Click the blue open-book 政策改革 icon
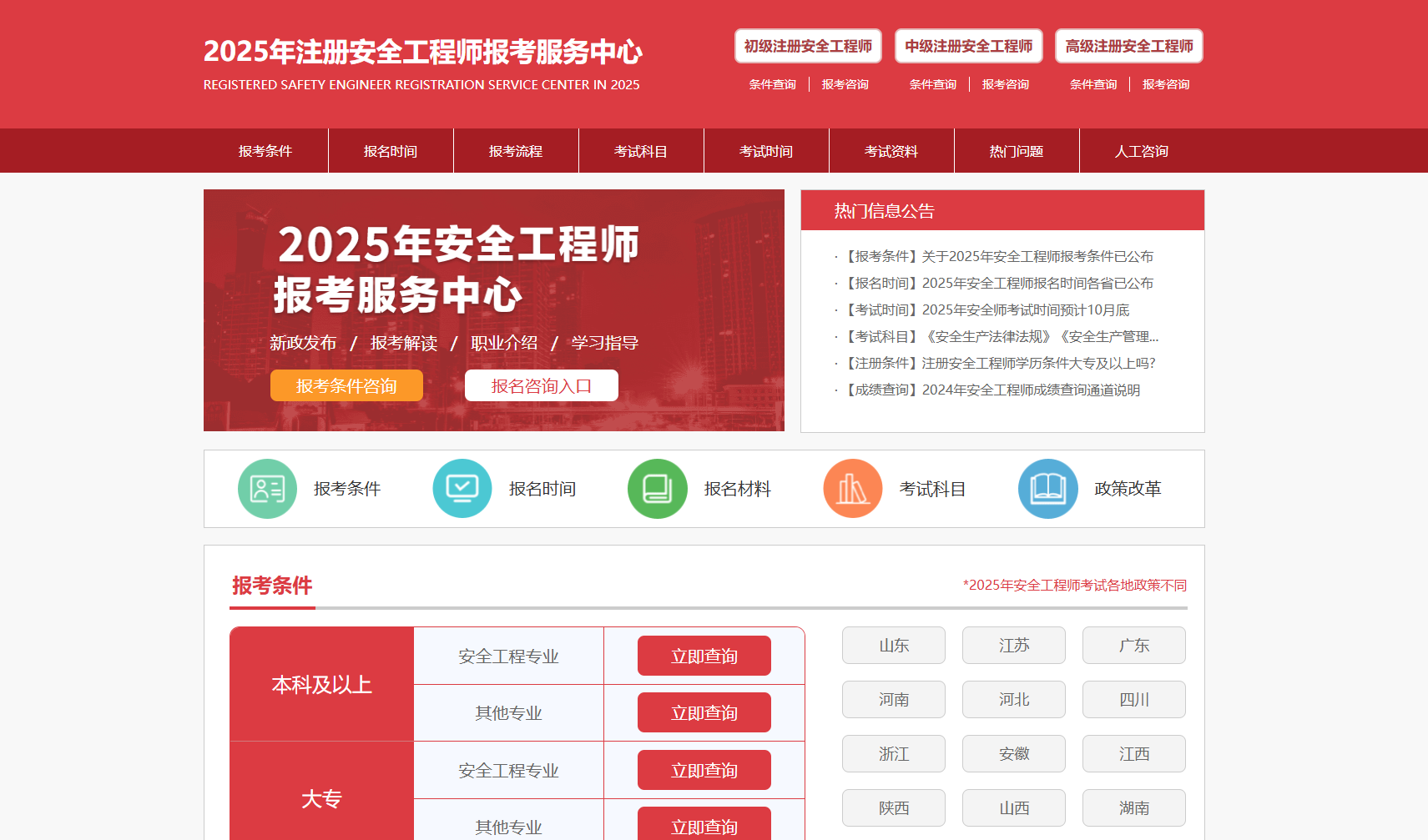 click(1047, 489)
